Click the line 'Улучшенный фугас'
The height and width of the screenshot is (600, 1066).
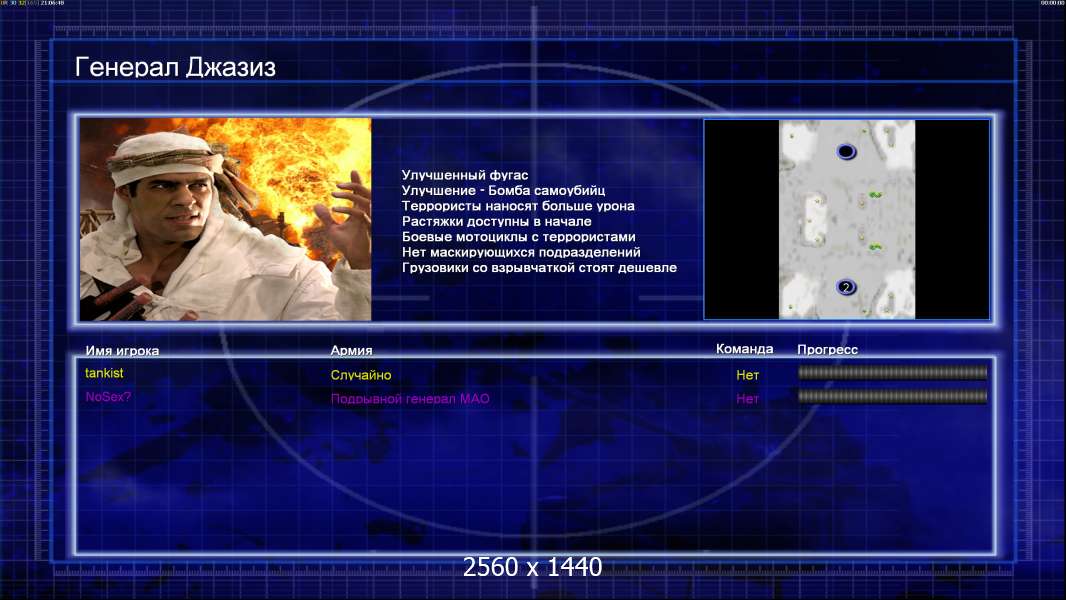(x=465, y=175)
